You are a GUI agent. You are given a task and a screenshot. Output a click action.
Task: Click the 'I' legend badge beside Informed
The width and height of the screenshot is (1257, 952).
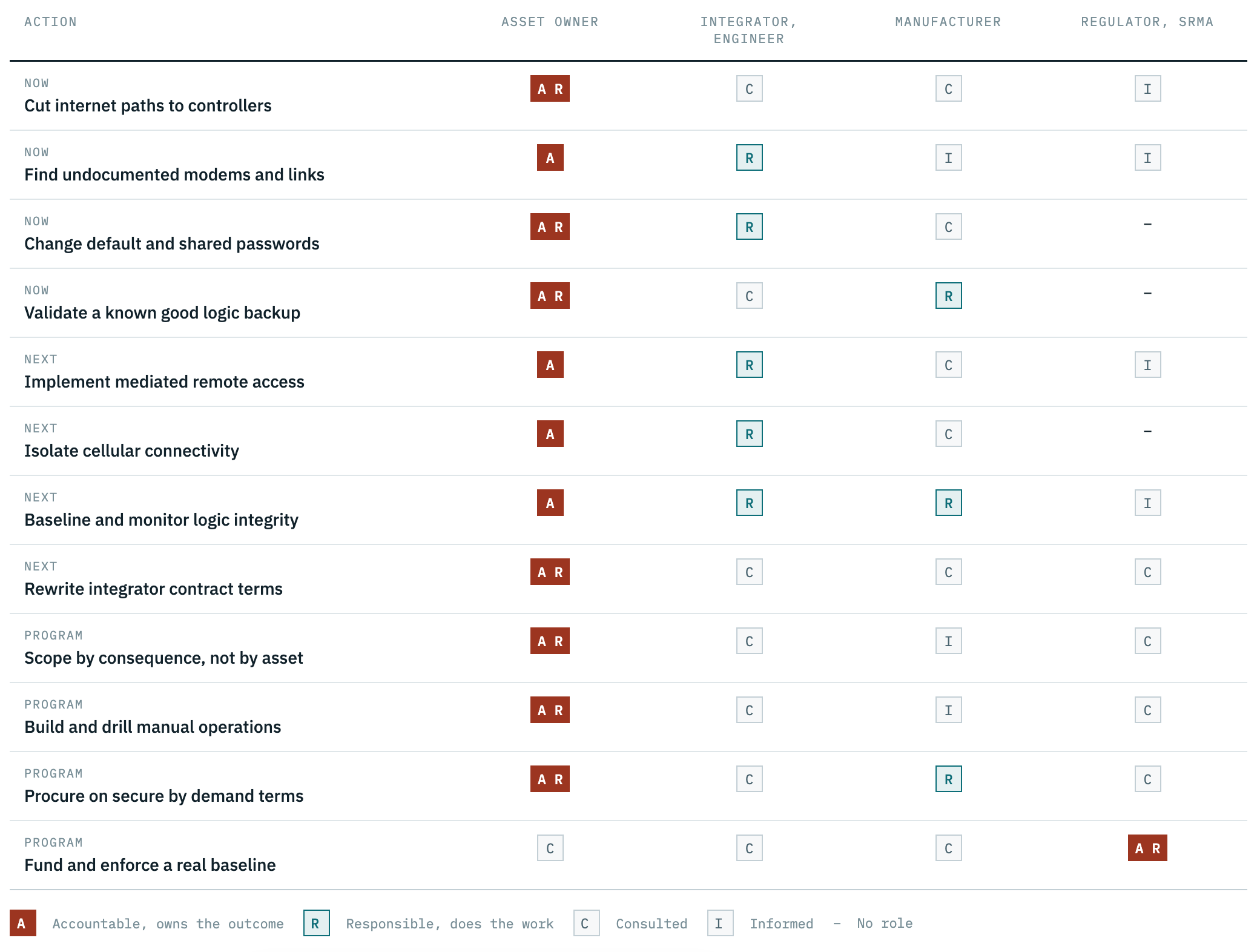(x=720, y=923)
